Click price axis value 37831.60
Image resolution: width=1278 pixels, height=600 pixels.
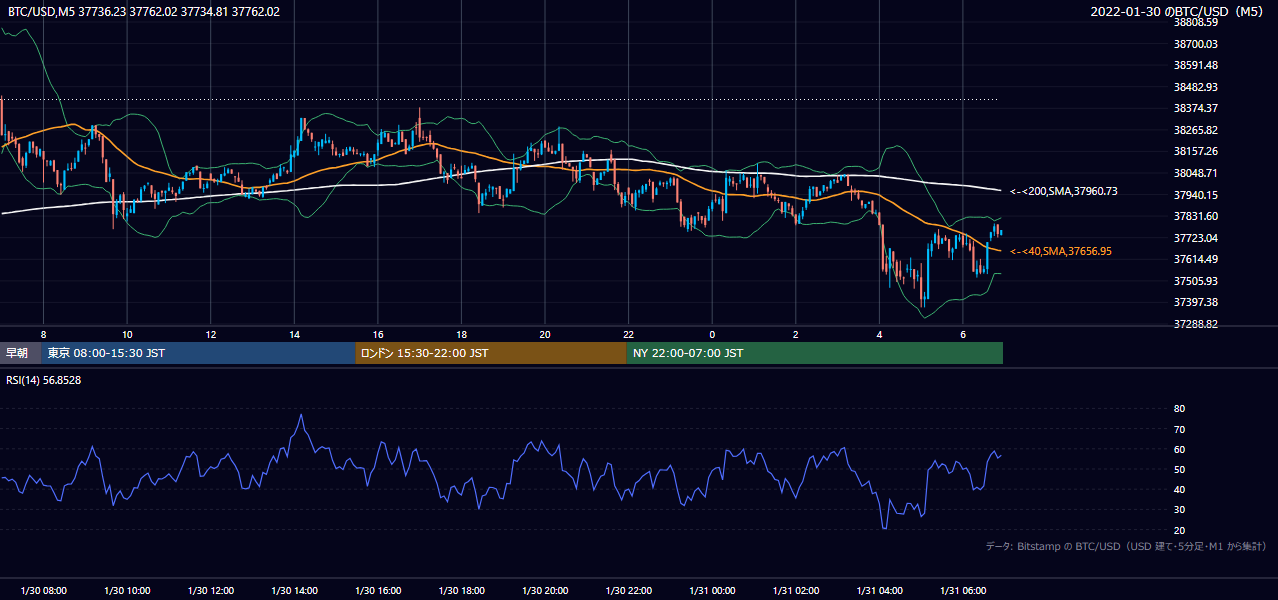tap(1196, 216)
